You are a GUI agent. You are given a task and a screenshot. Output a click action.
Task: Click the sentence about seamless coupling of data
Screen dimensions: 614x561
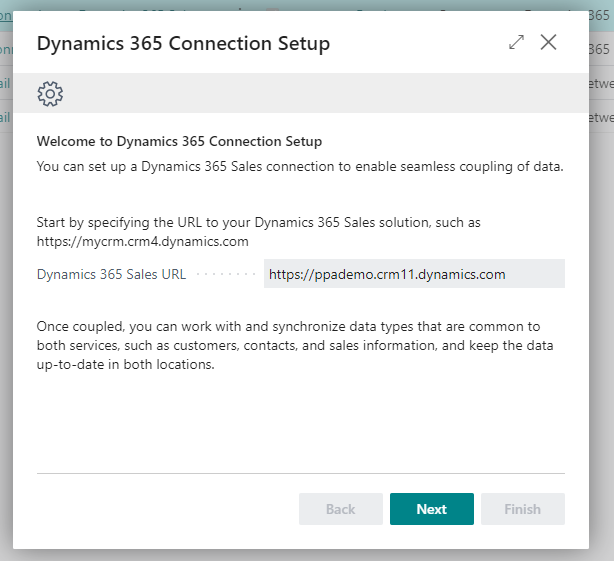[x=300, y=166]
